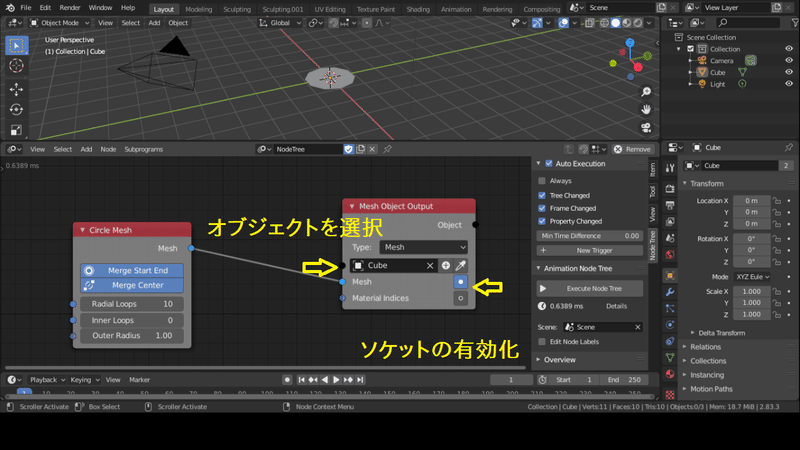The height and width of the screenshot is (450, 800).
Task: Click new object plus icon beside Cube
Action: pos(445,265)
